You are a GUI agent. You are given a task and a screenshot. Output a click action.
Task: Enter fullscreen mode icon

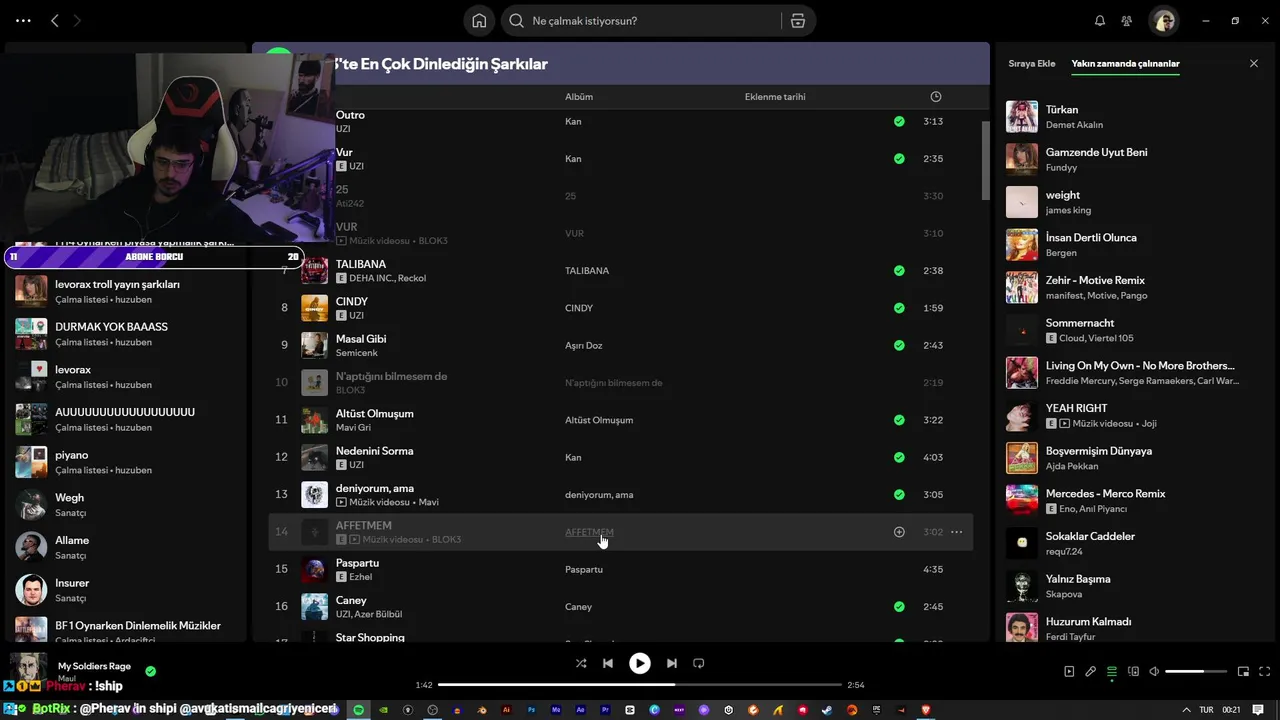1265,672
